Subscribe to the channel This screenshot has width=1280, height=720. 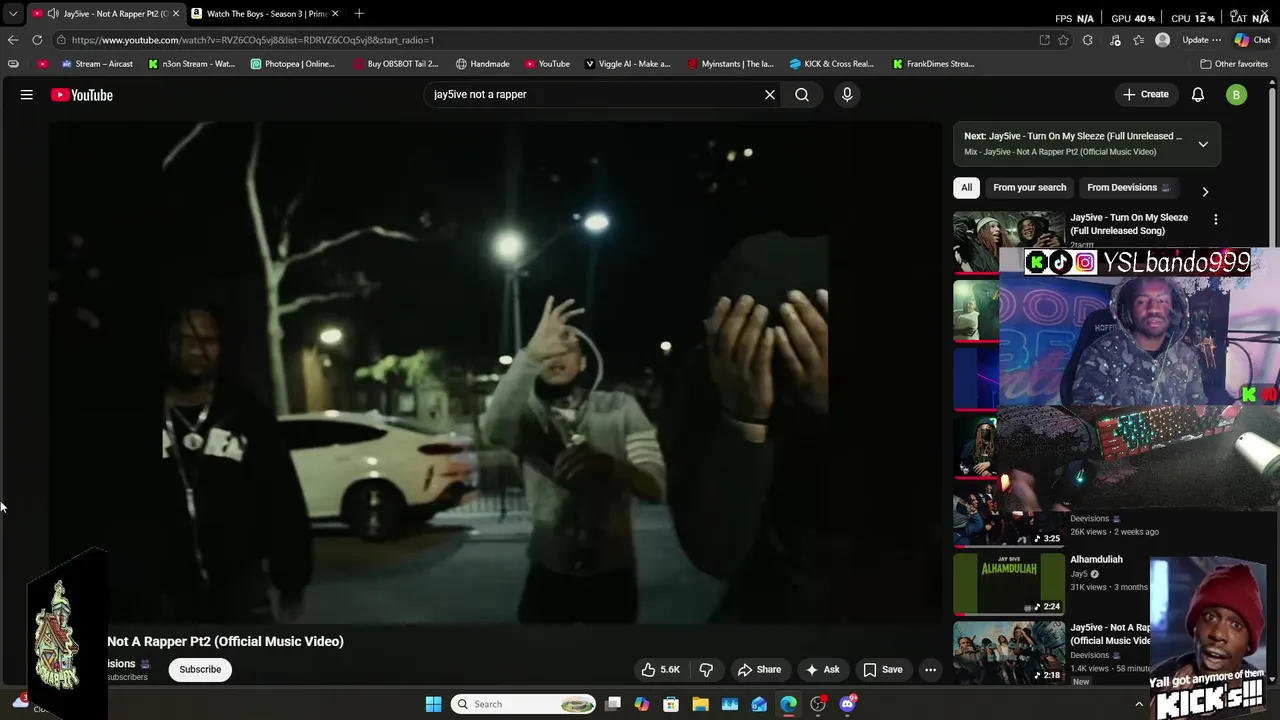[200, 670]
